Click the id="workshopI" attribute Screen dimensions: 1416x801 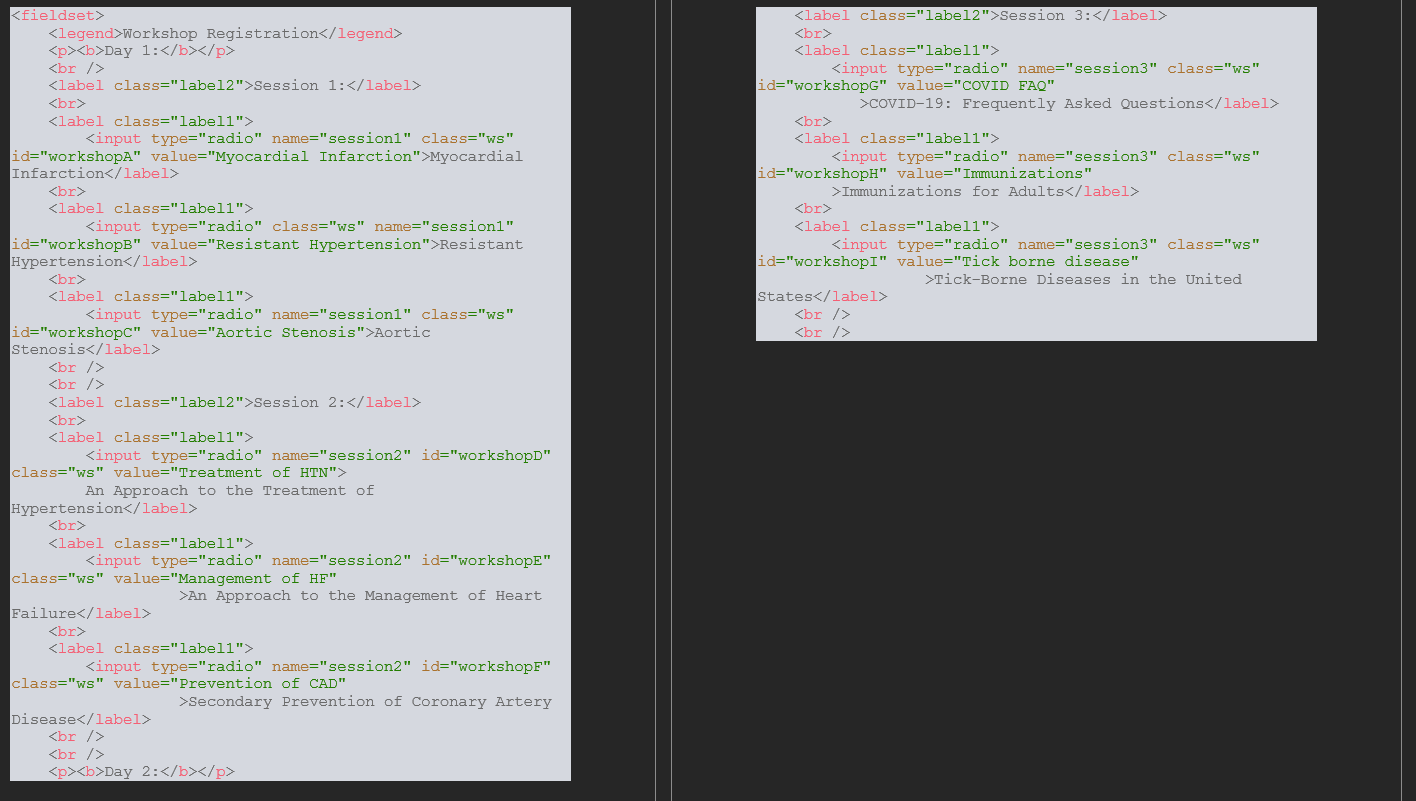pyautogui.click(x=823, y=262)
